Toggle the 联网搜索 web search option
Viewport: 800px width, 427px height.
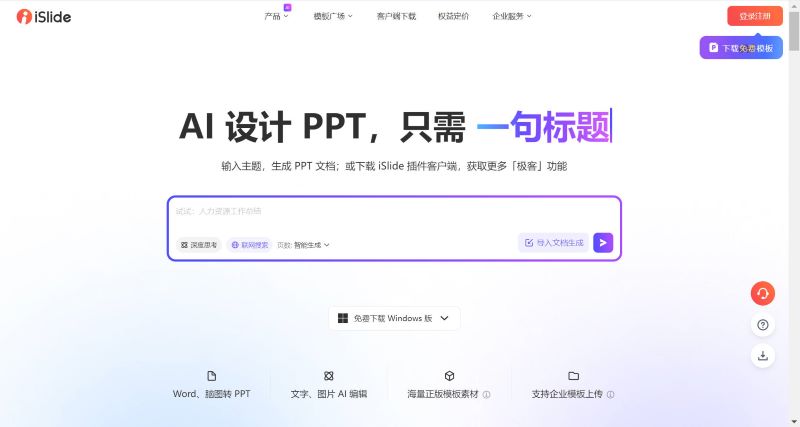(x=249, y=244)
